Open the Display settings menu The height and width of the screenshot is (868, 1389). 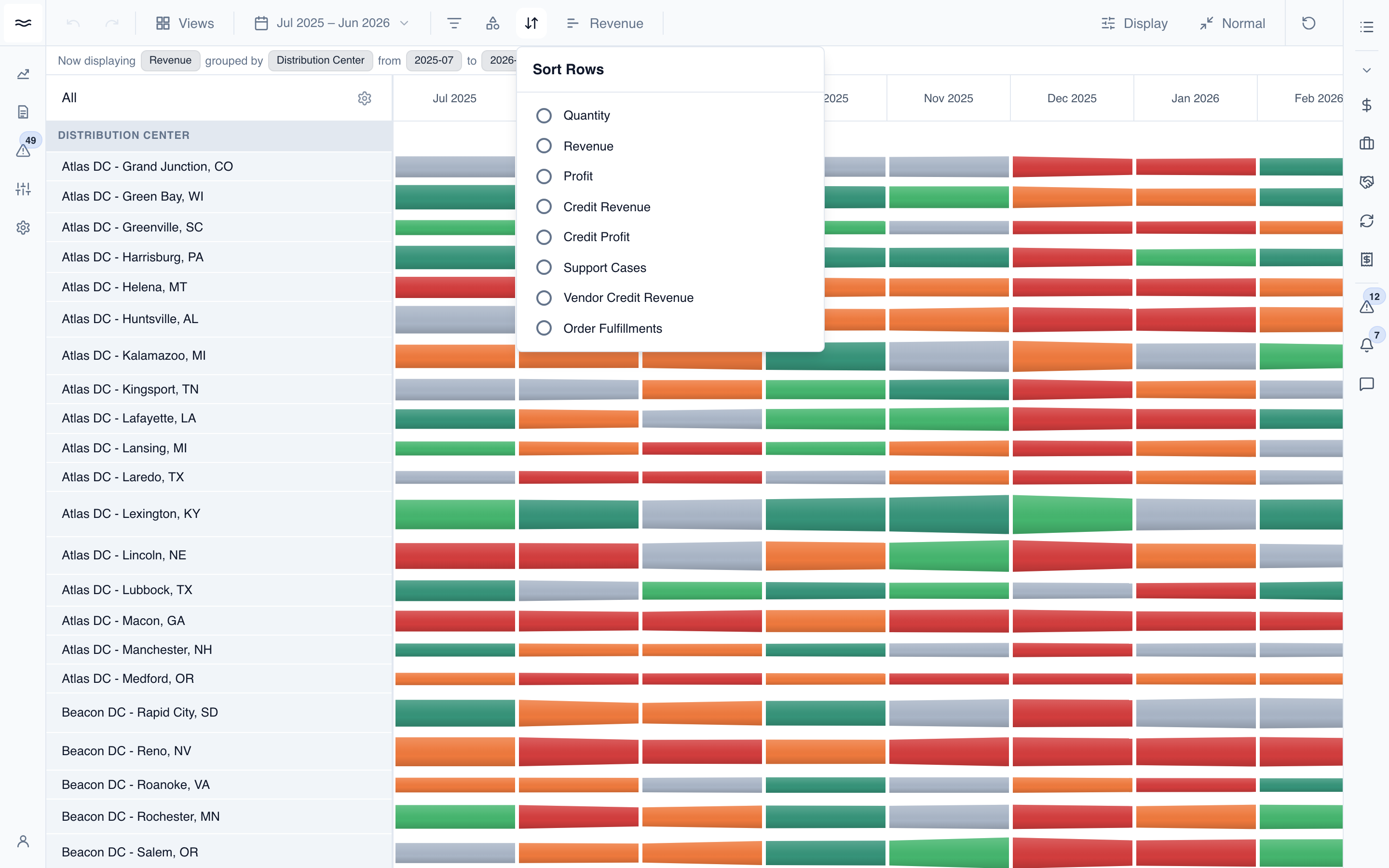tap(1134, 23)
